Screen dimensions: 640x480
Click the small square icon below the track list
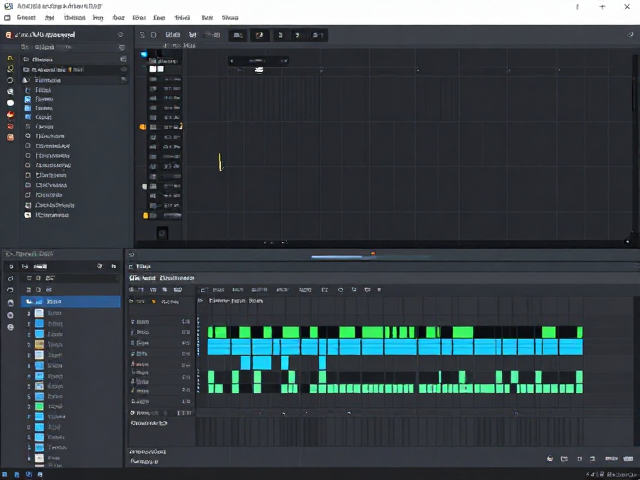[162, 233]
